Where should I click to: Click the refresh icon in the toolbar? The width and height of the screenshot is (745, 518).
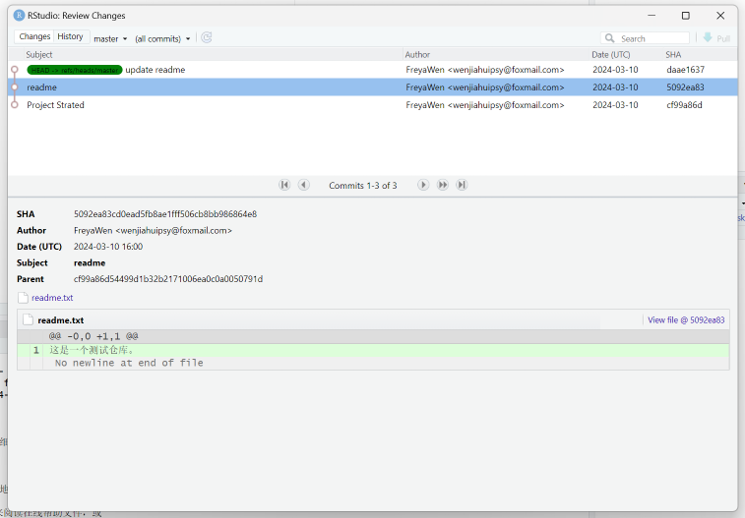pos(207,38)
